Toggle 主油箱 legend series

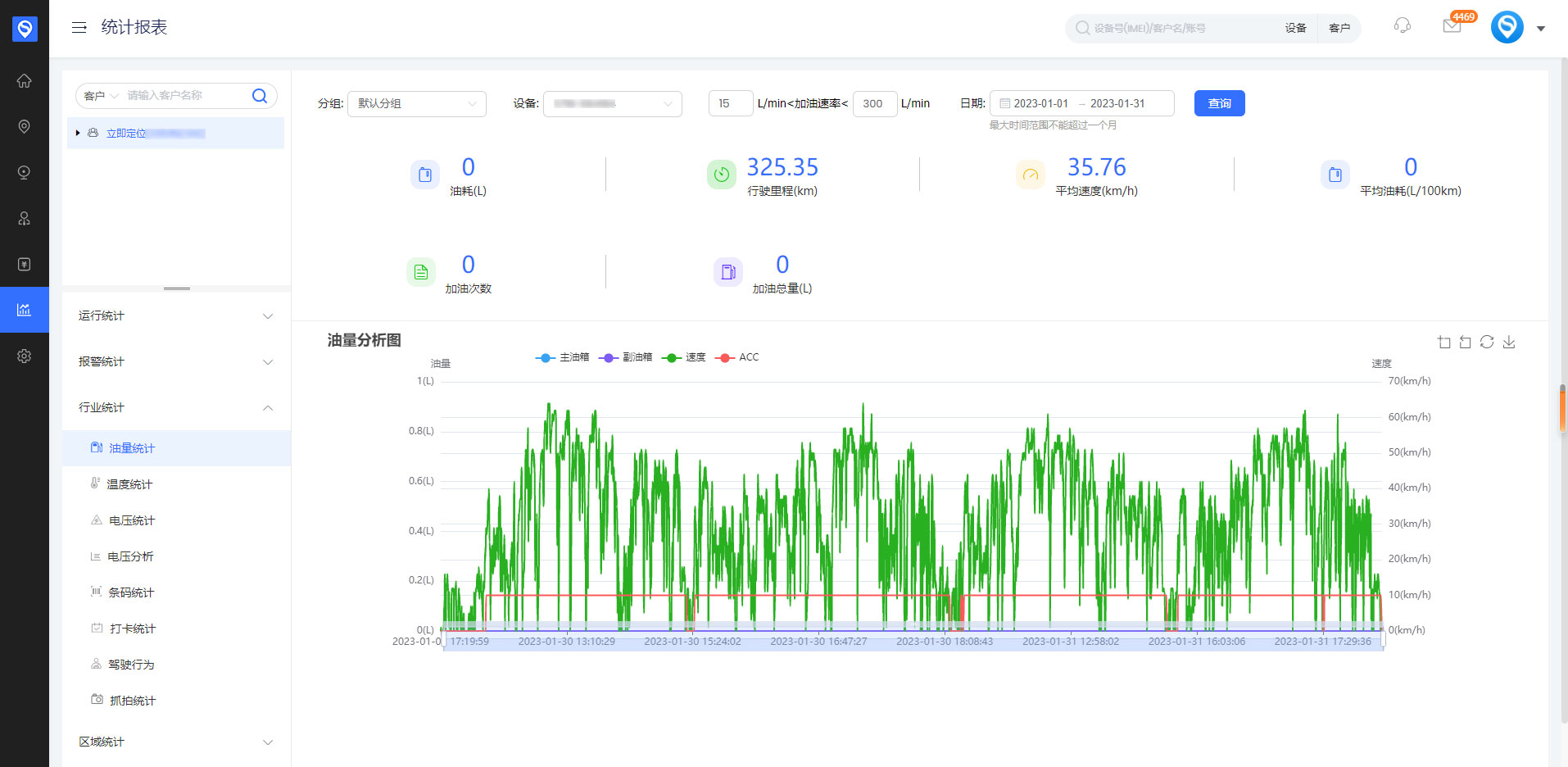pos(562,357)
